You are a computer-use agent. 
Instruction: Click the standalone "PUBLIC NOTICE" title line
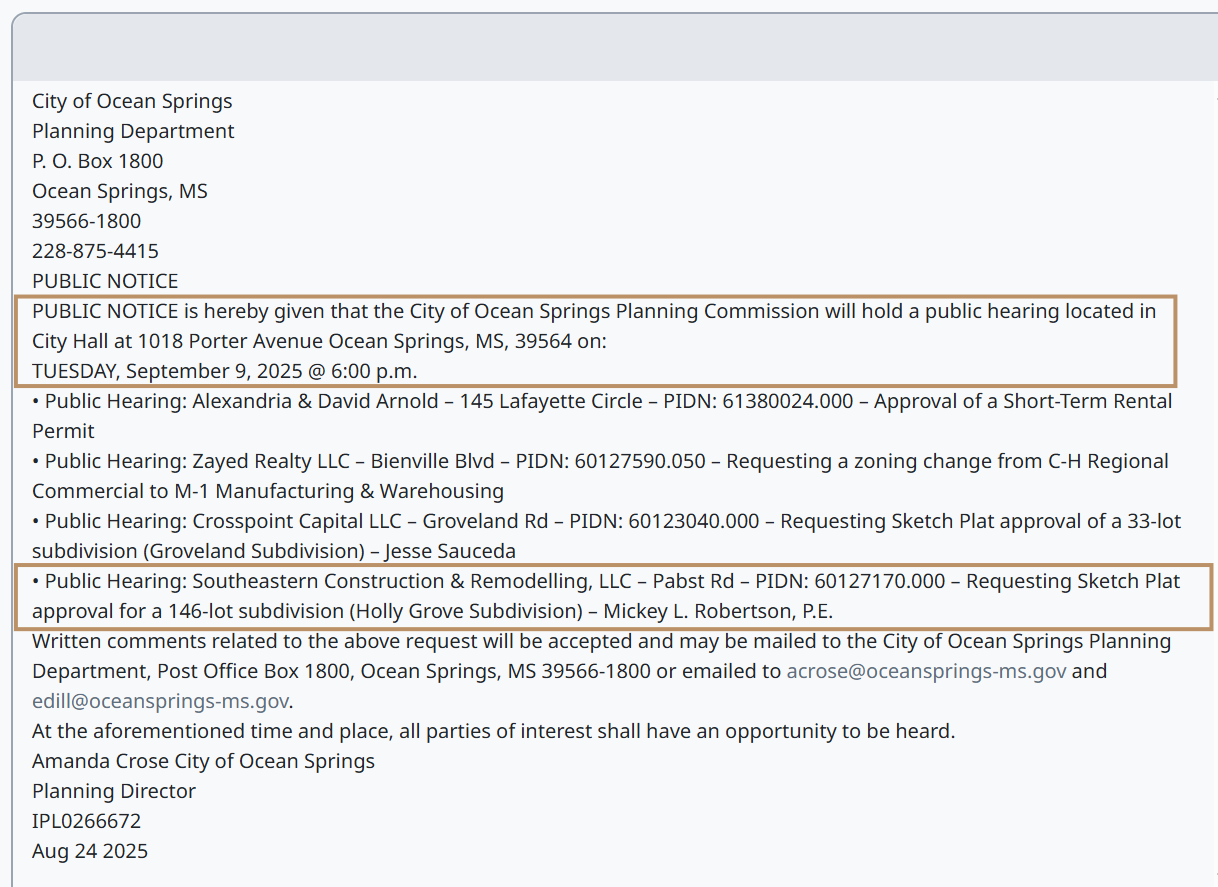click(105, 281)
